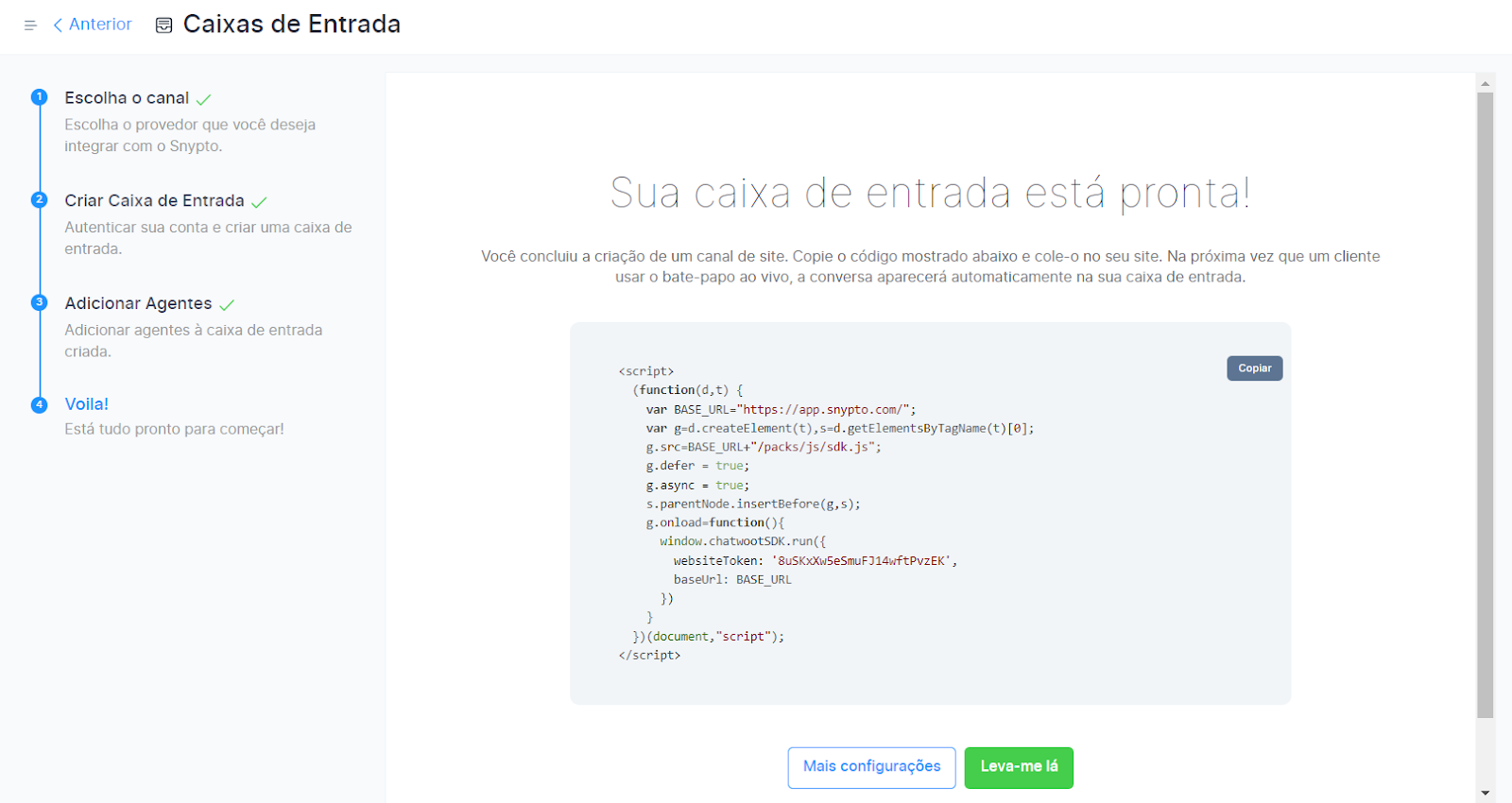1512x803 pixels.
Task: Click the description Escolha o provedor que você deseja
Action: coord(190,135)
